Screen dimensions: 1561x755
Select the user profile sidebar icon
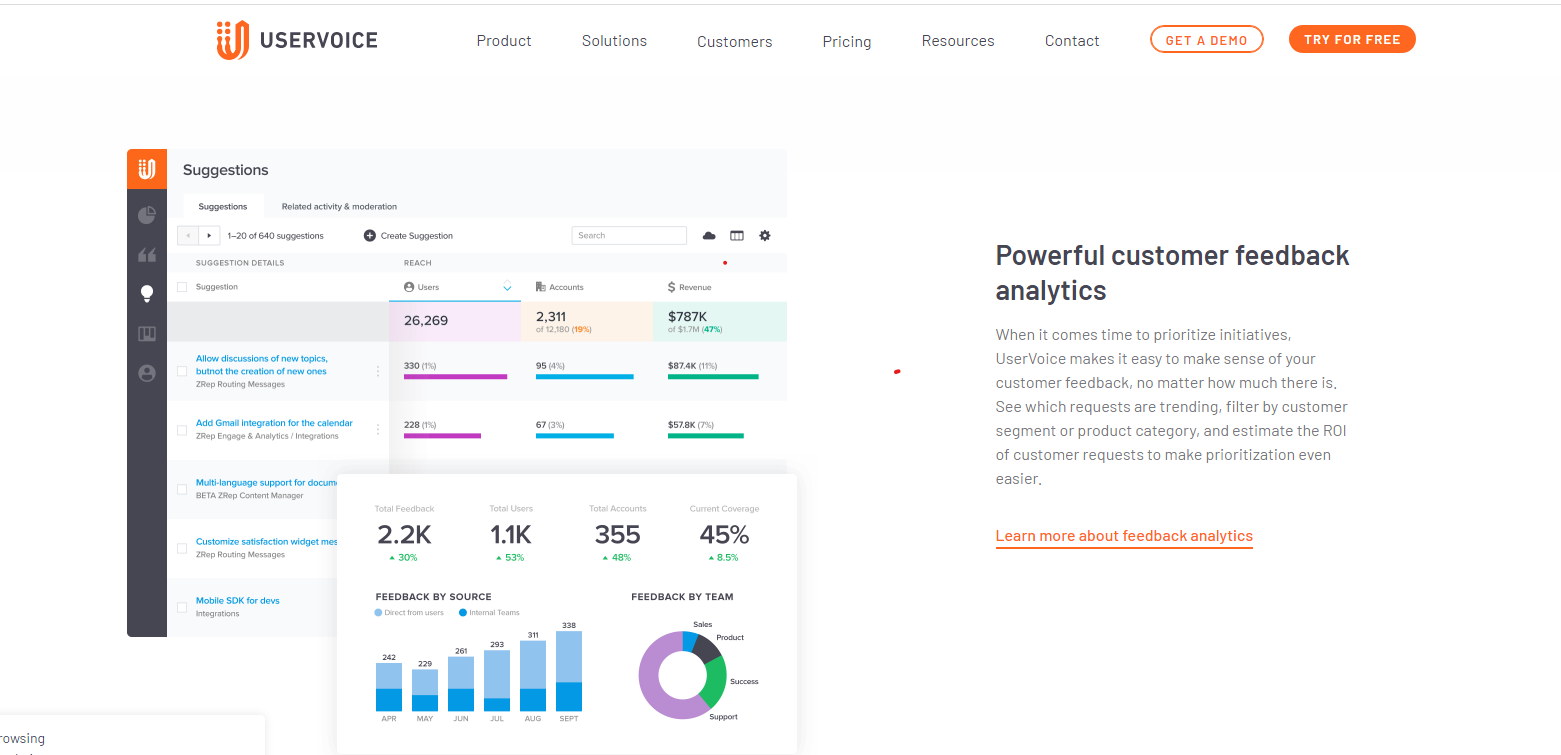click(x=146, y=372)
